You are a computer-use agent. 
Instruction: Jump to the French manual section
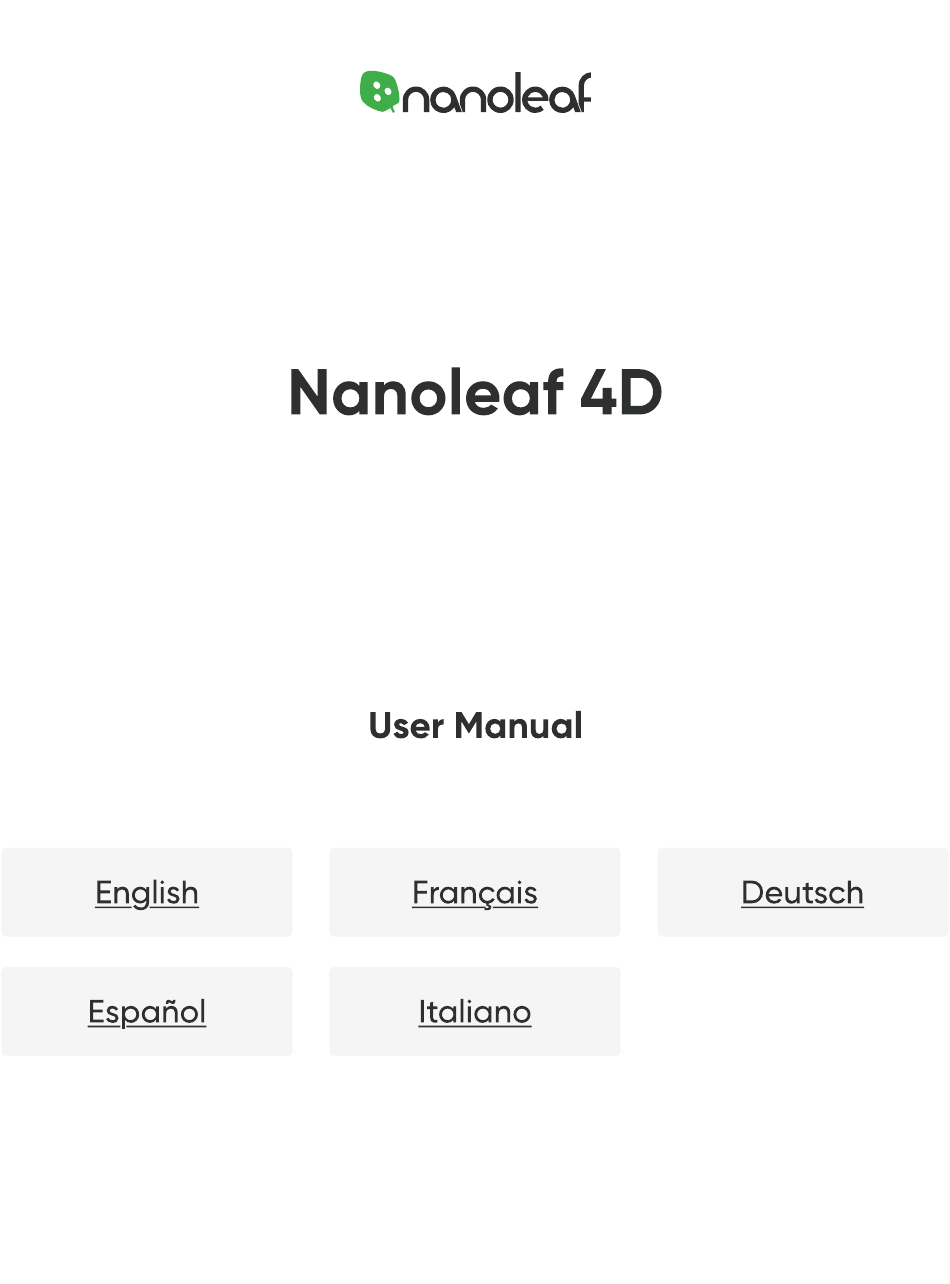point(475,892)
